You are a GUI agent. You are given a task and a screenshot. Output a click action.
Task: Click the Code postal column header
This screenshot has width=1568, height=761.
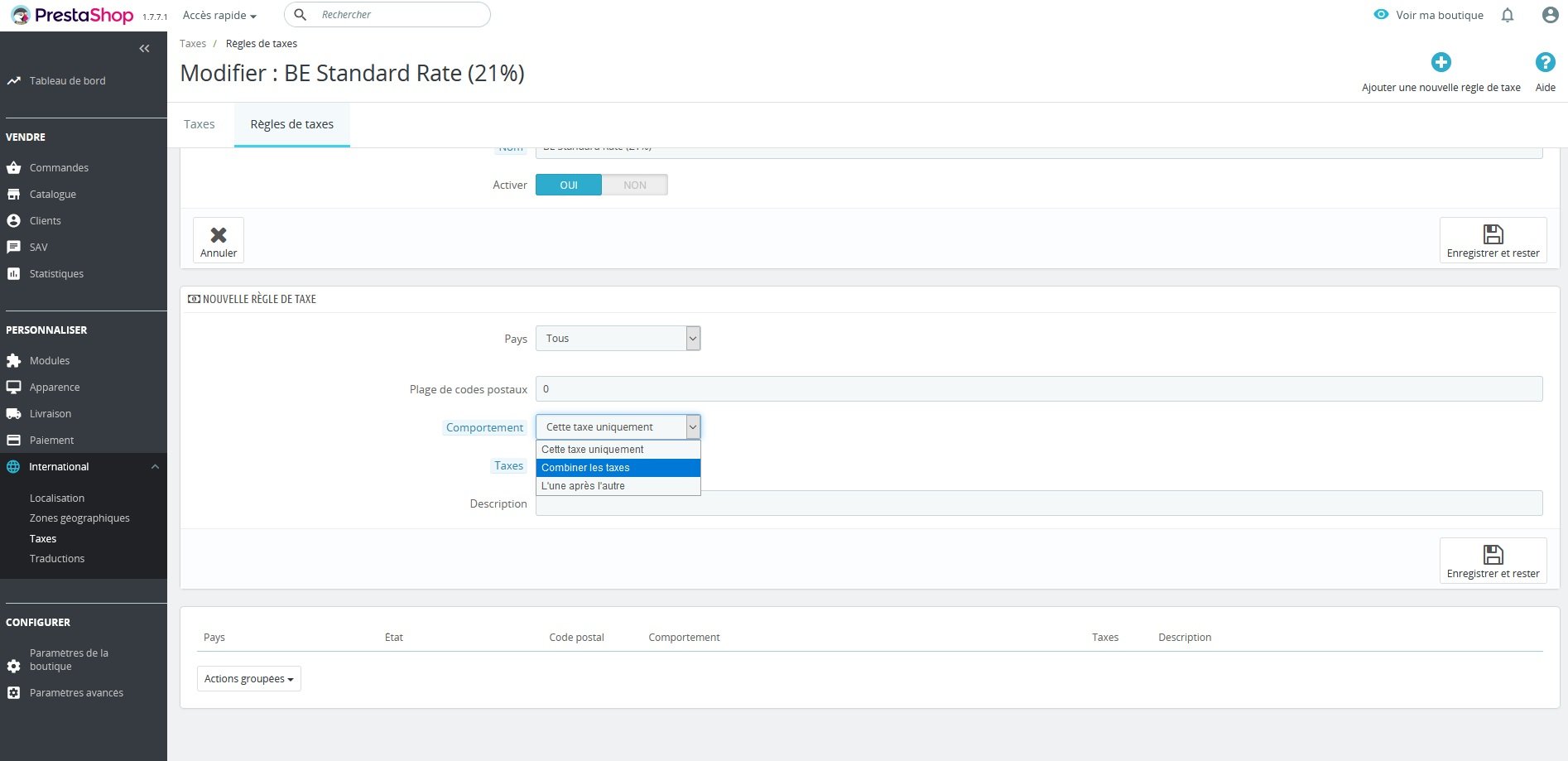[x=576, y=637]
